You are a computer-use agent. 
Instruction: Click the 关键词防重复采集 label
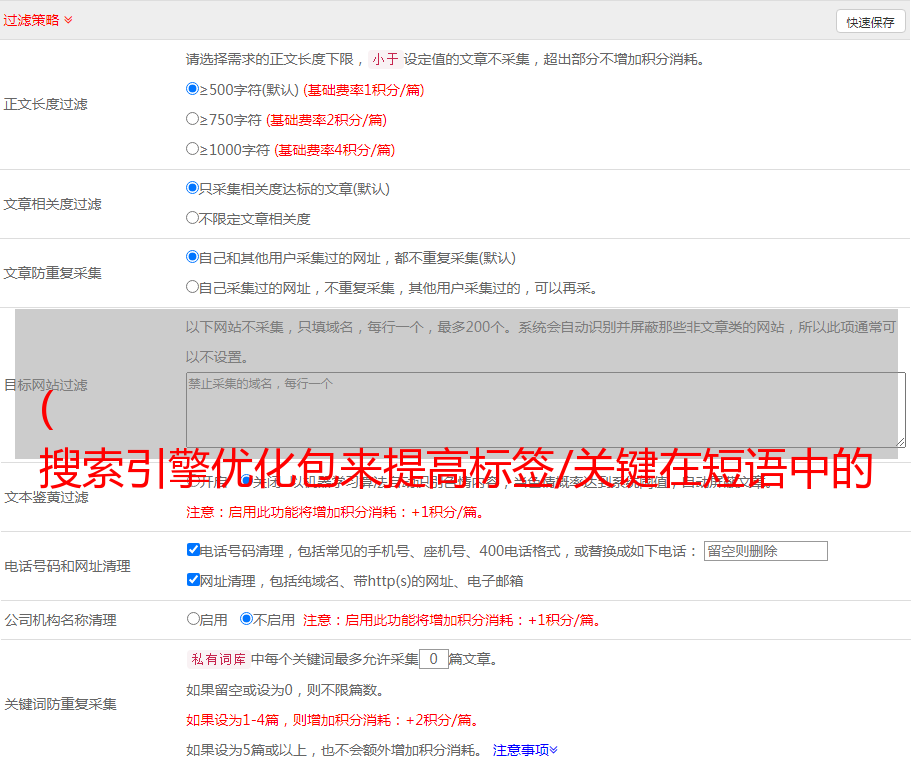(x=60, y=704)
